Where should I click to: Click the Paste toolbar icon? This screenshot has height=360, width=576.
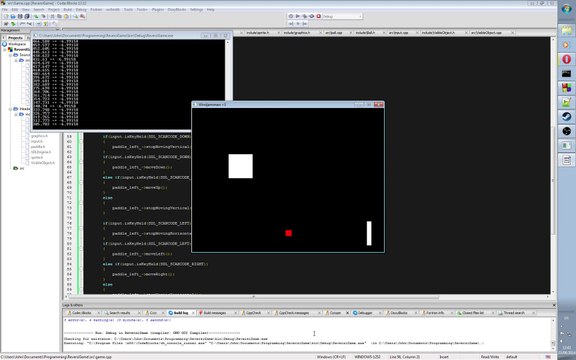click(66, 17)
